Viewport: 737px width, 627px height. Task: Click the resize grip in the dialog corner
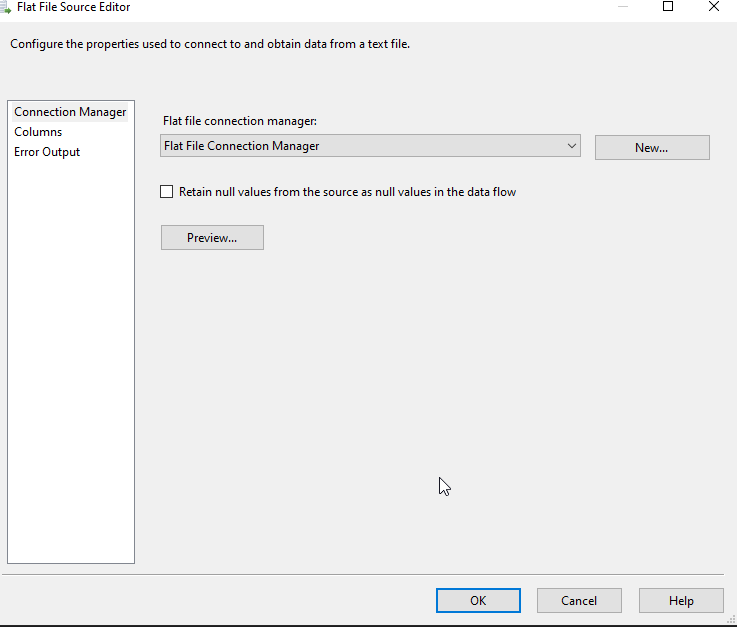click(730, 620)
